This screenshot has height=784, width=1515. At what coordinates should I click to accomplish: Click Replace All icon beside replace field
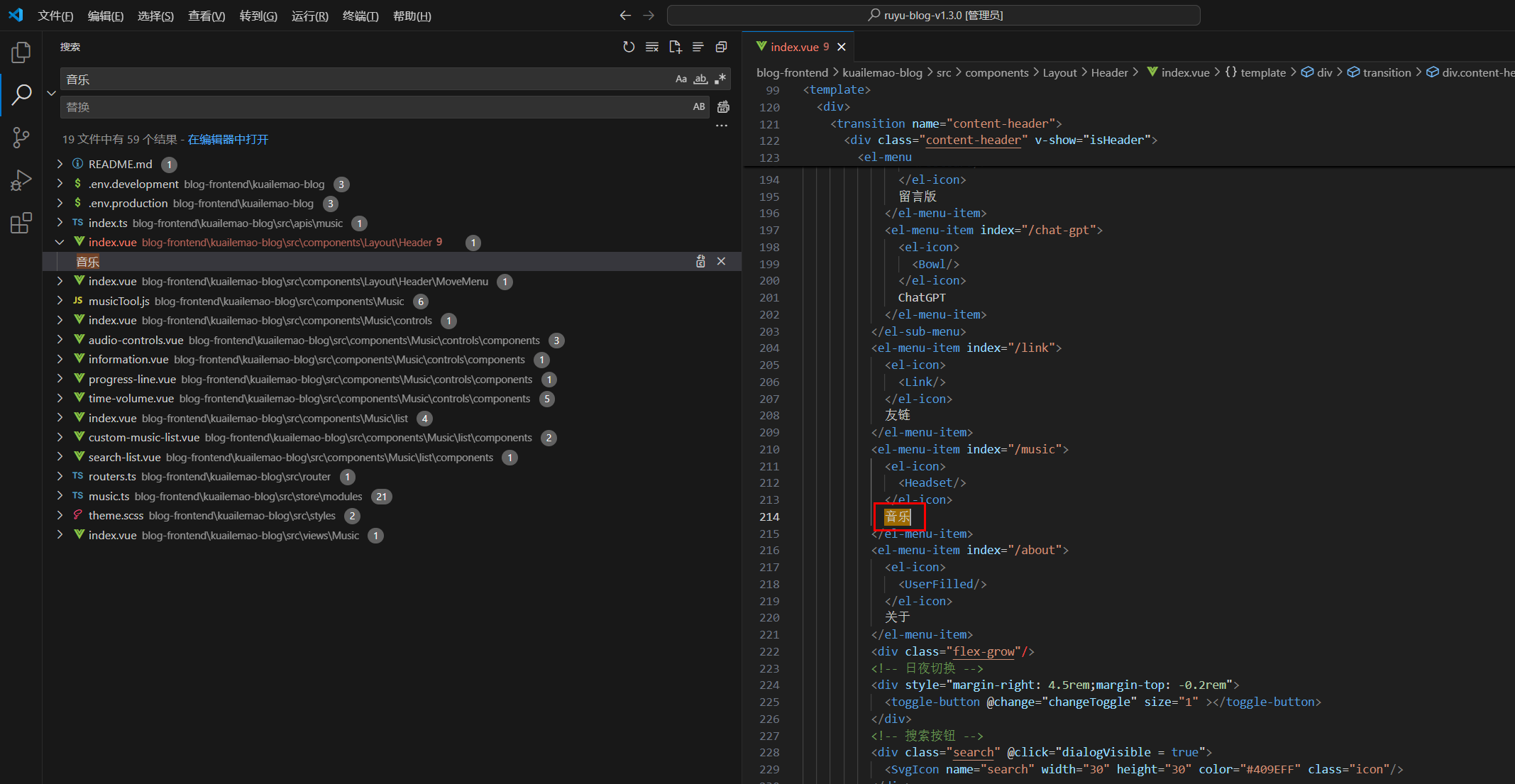click(x=723, y=107)
